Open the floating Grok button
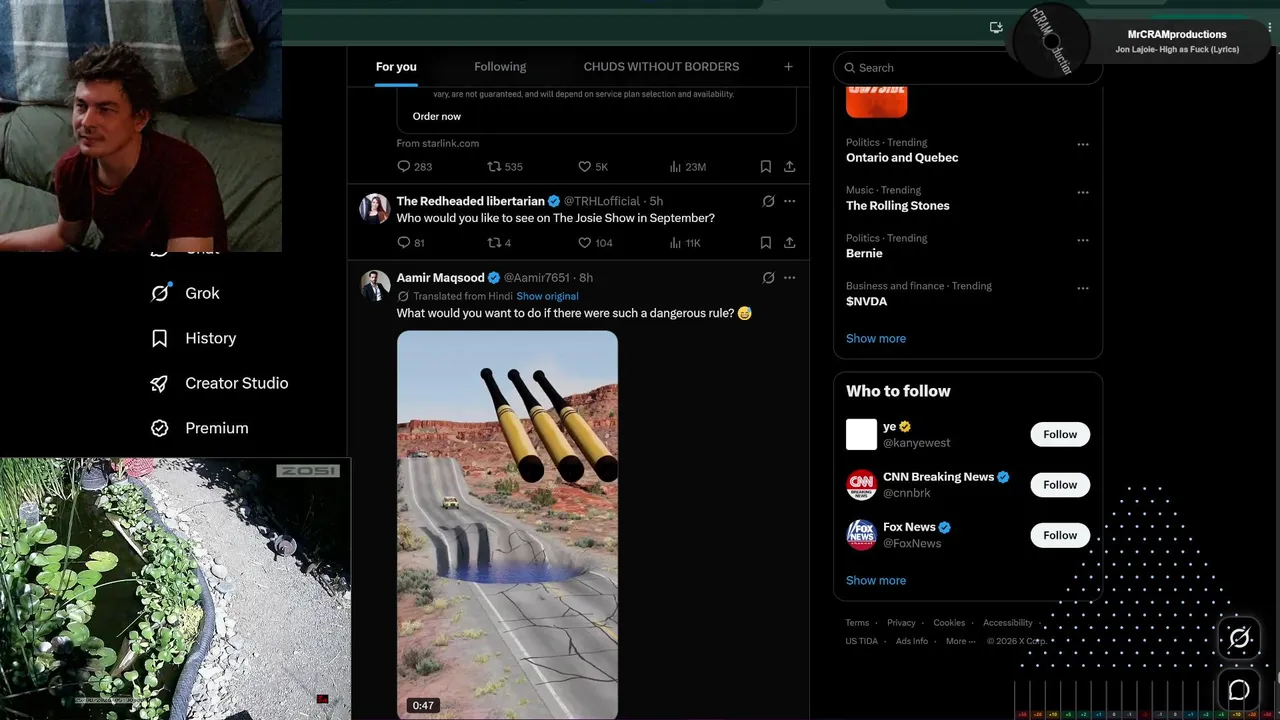 pyautogui.click(x=1239, y=638)
